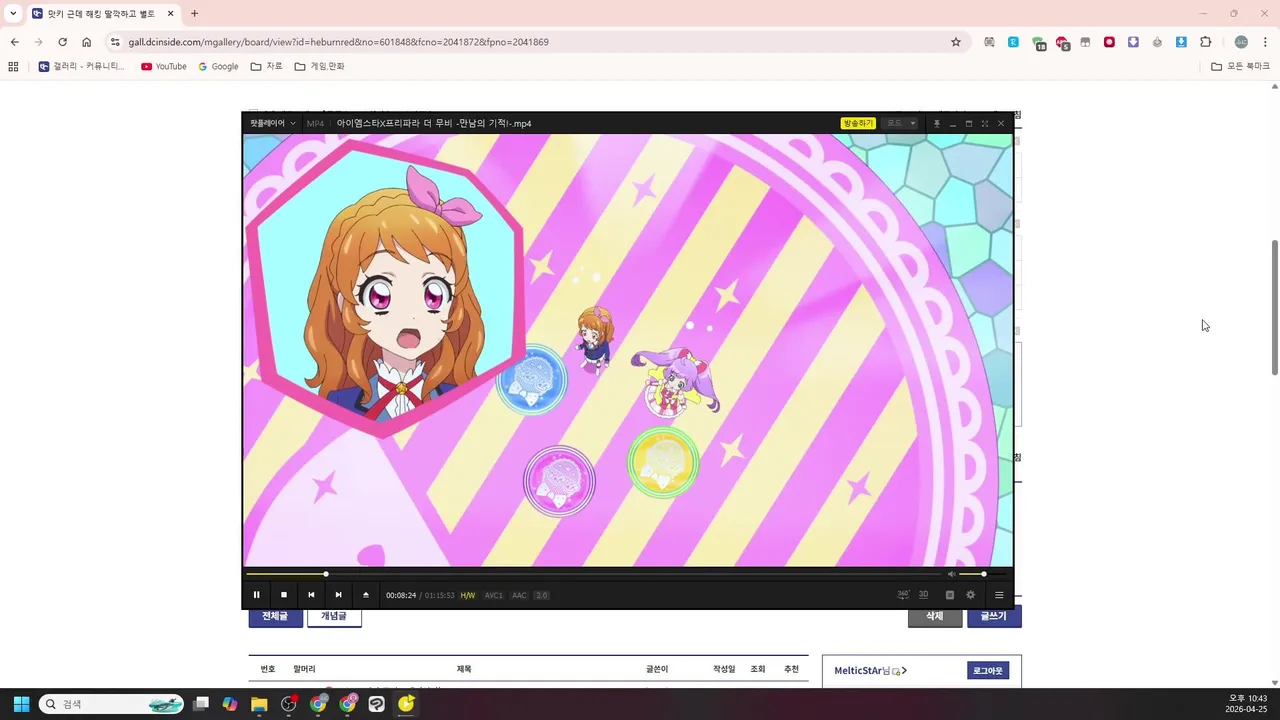This screenshot has width=1280, height=720.
Task: Open a new Chrome tab
Action: [x=194, y=13]
